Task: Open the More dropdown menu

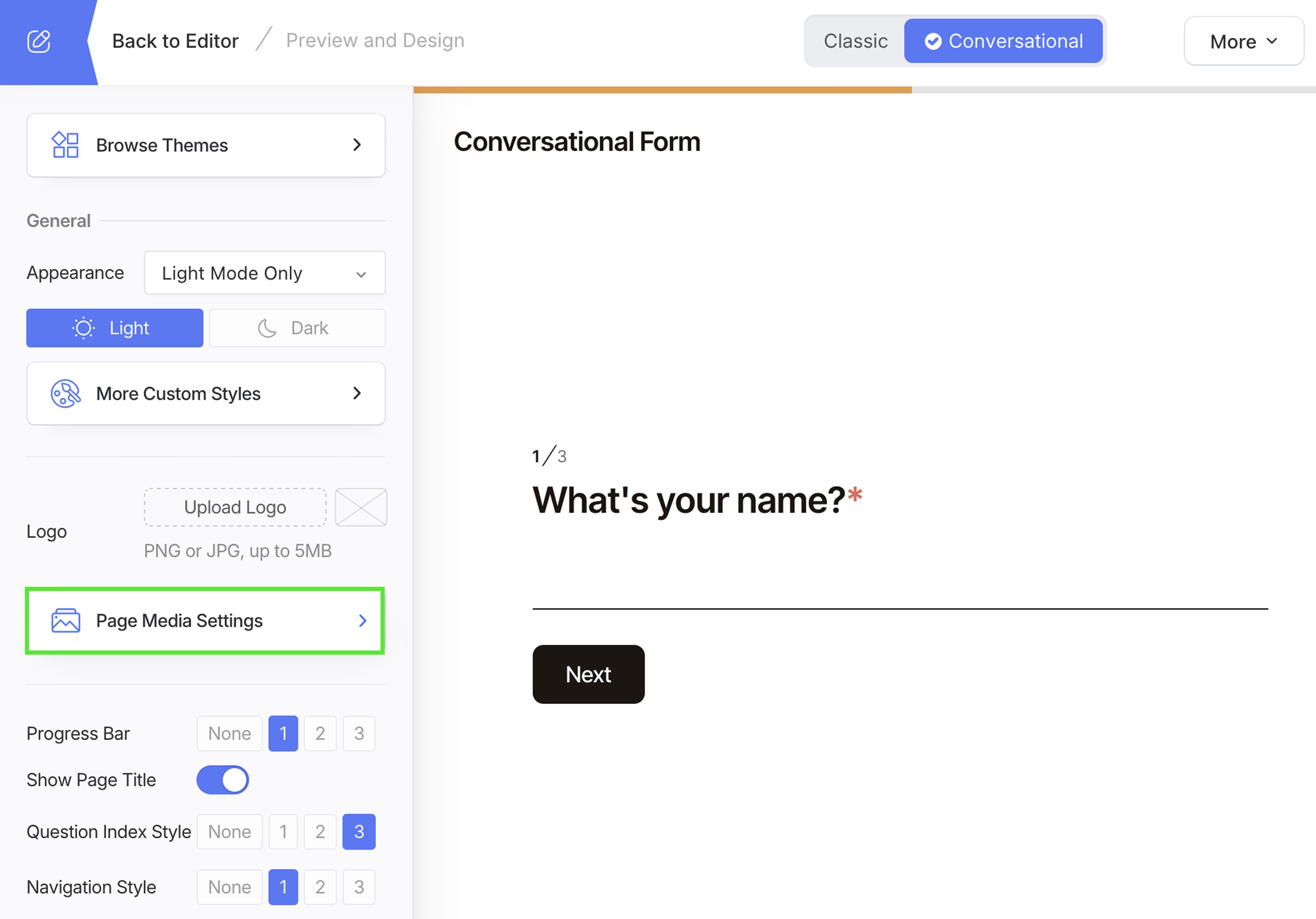Action: pyautogui.click(x=1244, y=41)
